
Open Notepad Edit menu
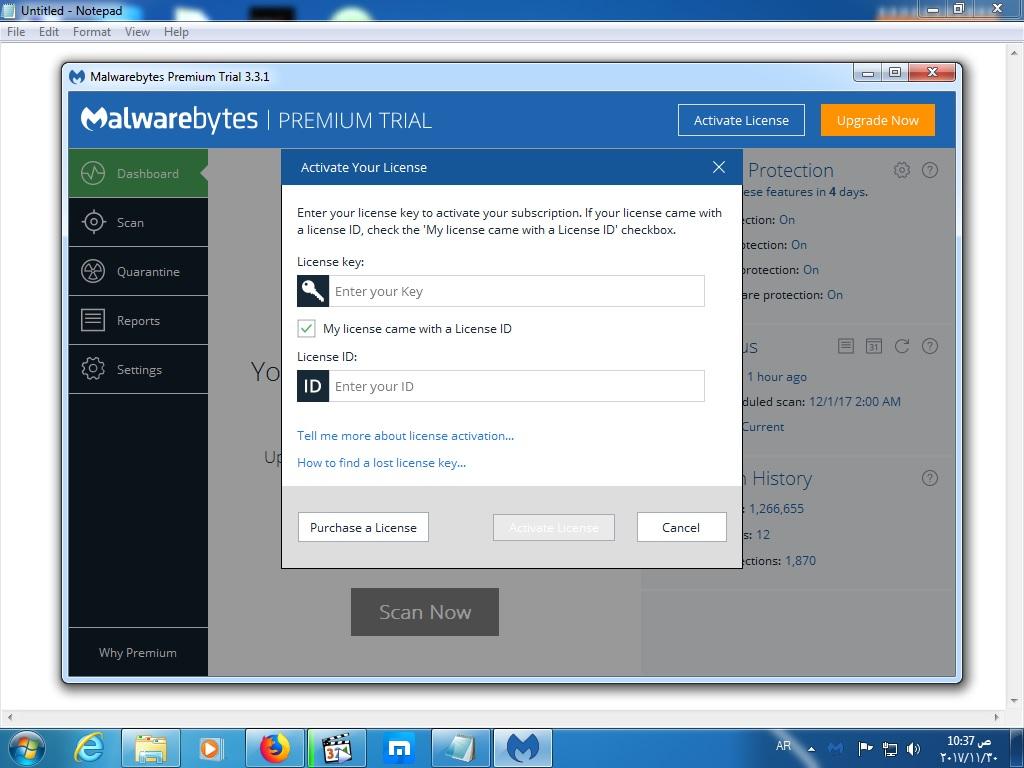(x=49, y=32)
